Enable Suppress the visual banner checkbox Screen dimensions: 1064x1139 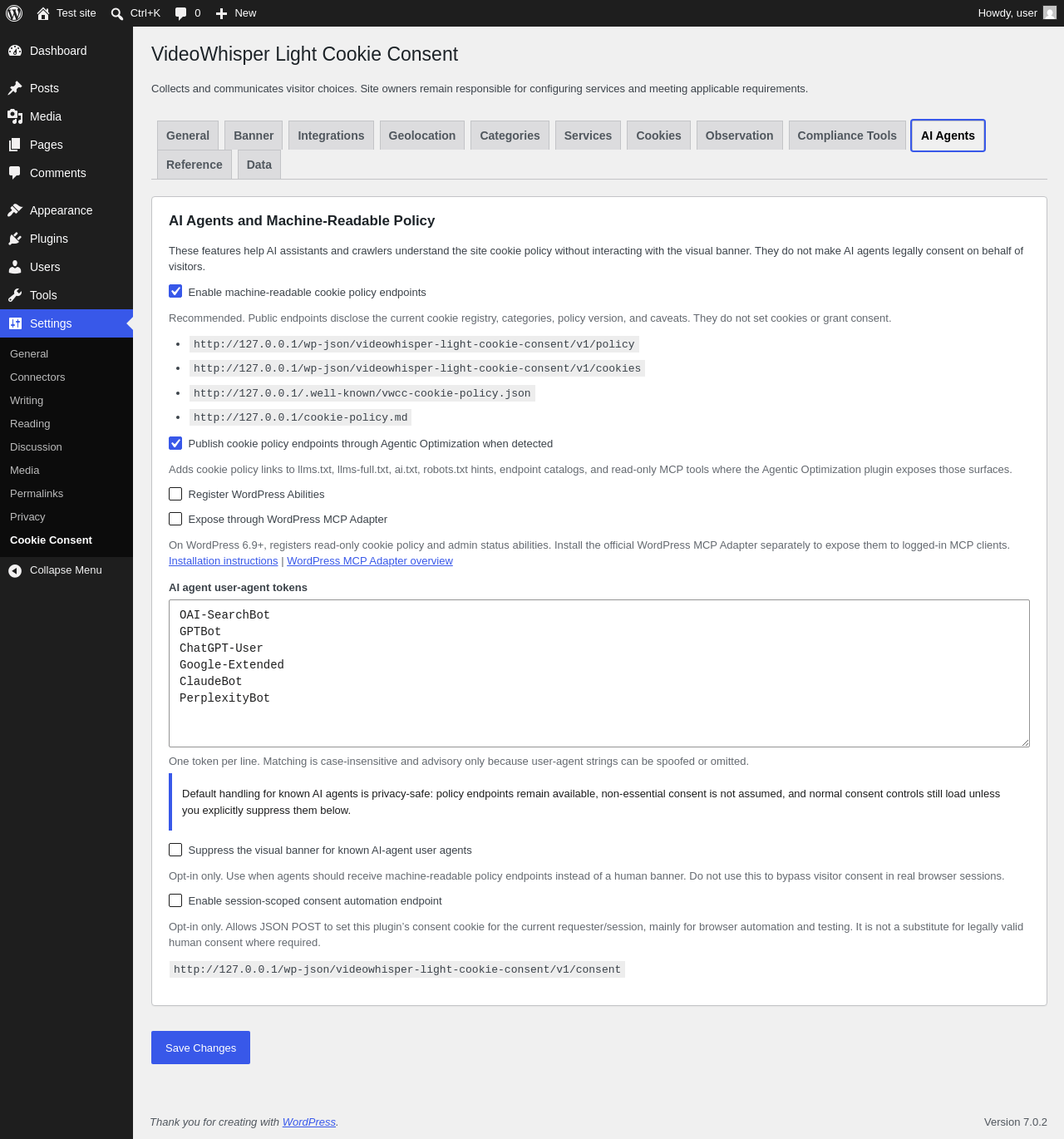(x=175, y=850)
